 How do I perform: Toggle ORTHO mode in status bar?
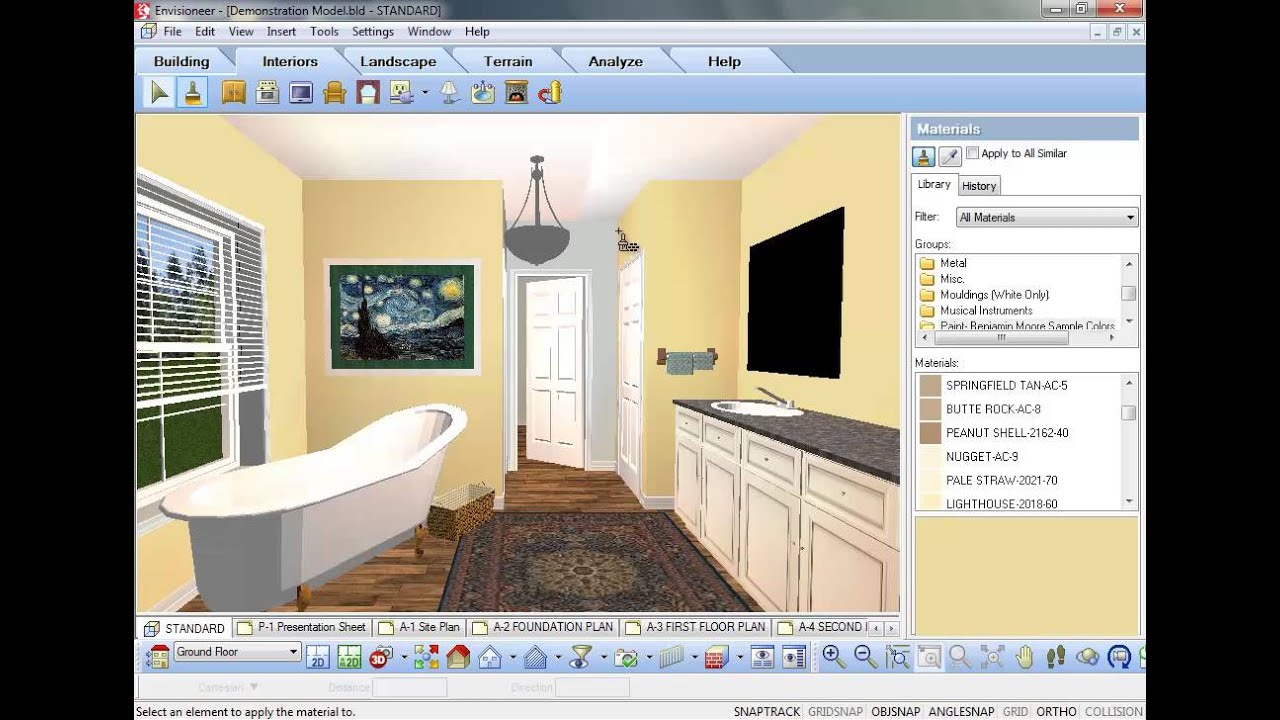tap(1056, 712)
